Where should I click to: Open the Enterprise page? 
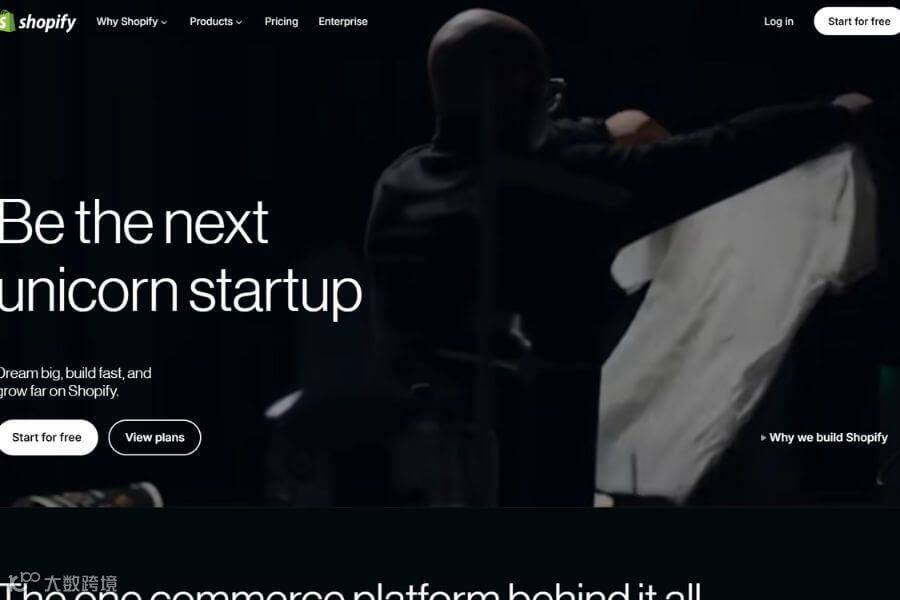[x=343, y=21]
